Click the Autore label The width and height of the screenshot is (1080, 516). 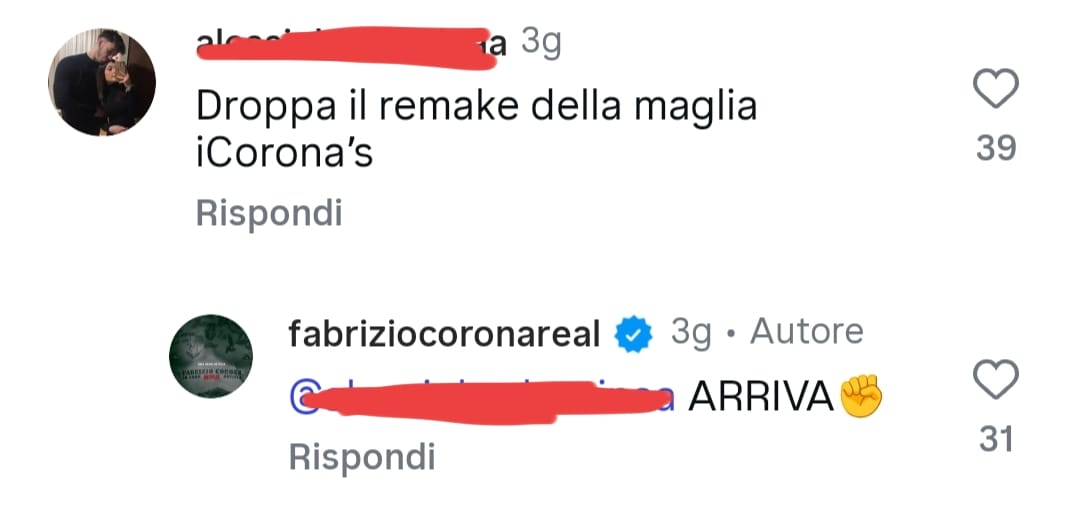coord(807,331)
